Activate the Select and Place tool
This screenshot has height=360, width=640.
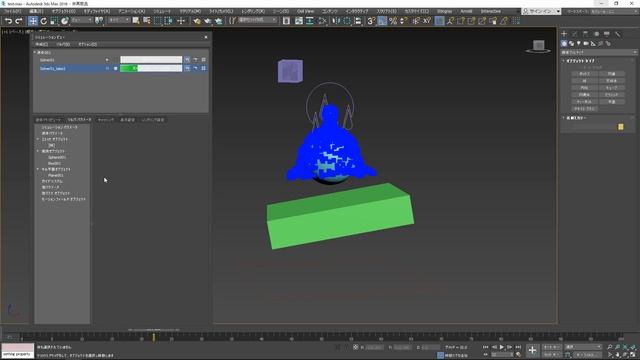coord(64,21)
